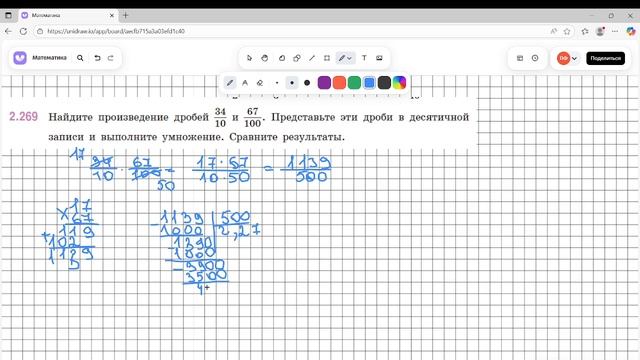Image resolution: width=640 pixels, height=360 pixels.
Task: Select the shapes tool
Action: pyautogui.click(x=297, y=58)
